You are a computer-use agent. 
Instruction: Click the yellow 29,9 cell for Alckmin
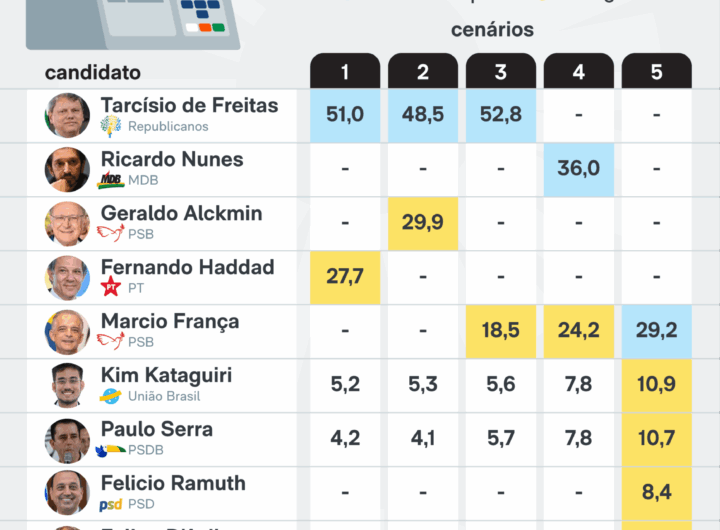point(423,223)
